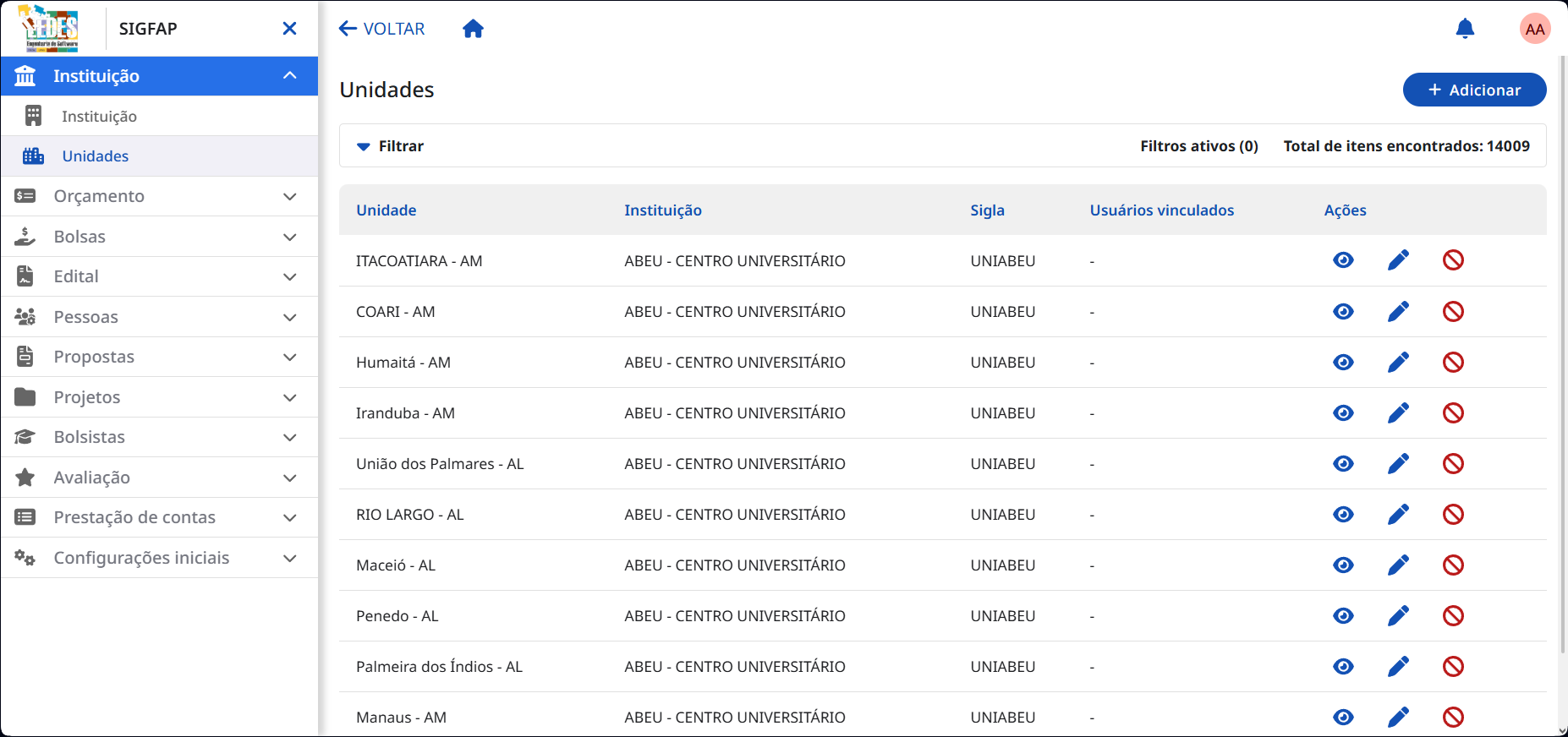Edit the Penedo - AL unit

(1398, 615)
